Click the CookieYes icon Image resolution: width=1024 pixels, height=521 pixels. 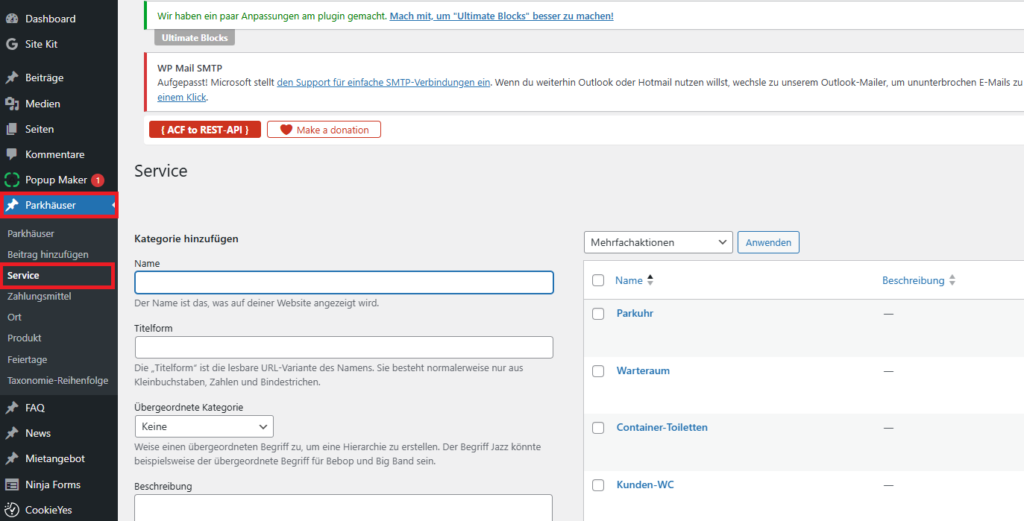[12, 510]
